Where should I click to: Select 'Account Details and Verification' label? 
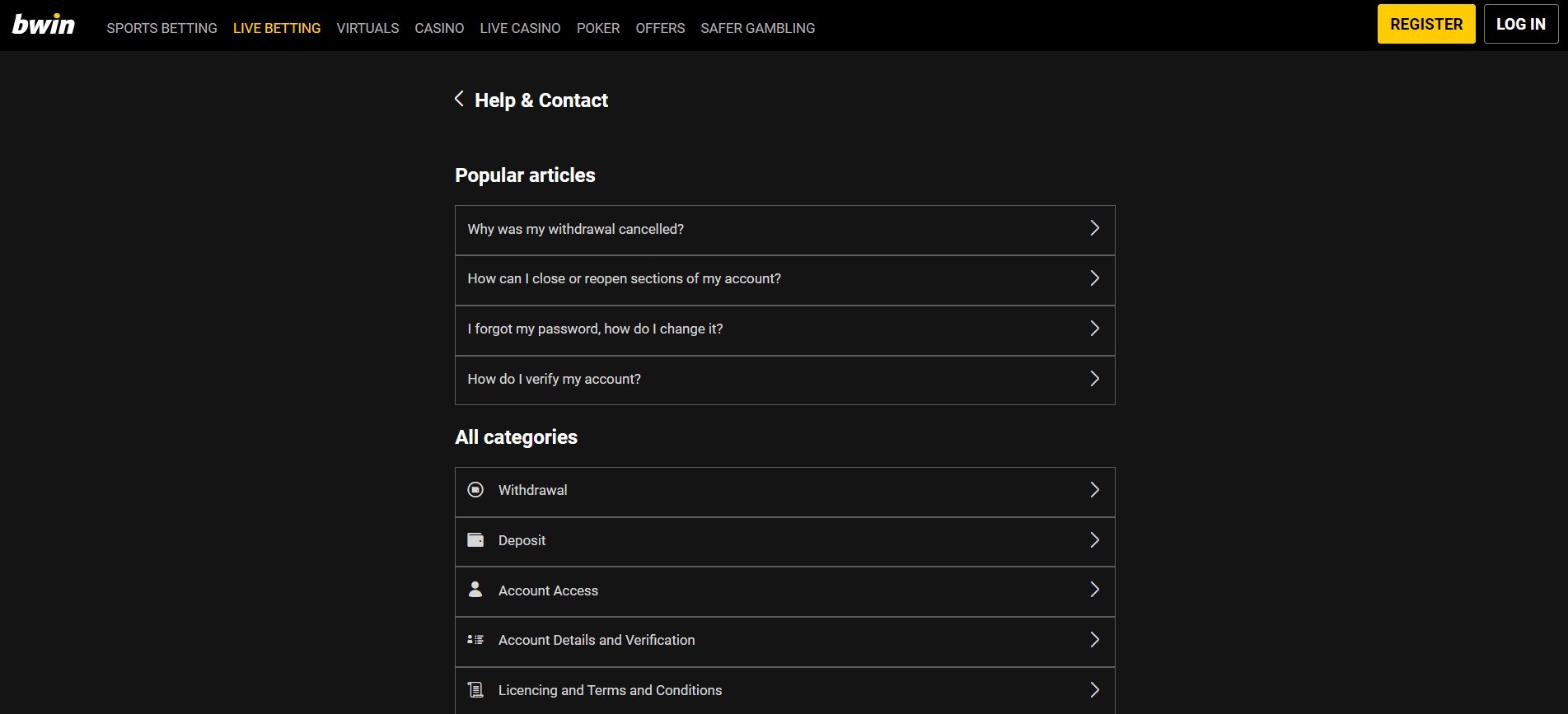[x=597, y=640]
